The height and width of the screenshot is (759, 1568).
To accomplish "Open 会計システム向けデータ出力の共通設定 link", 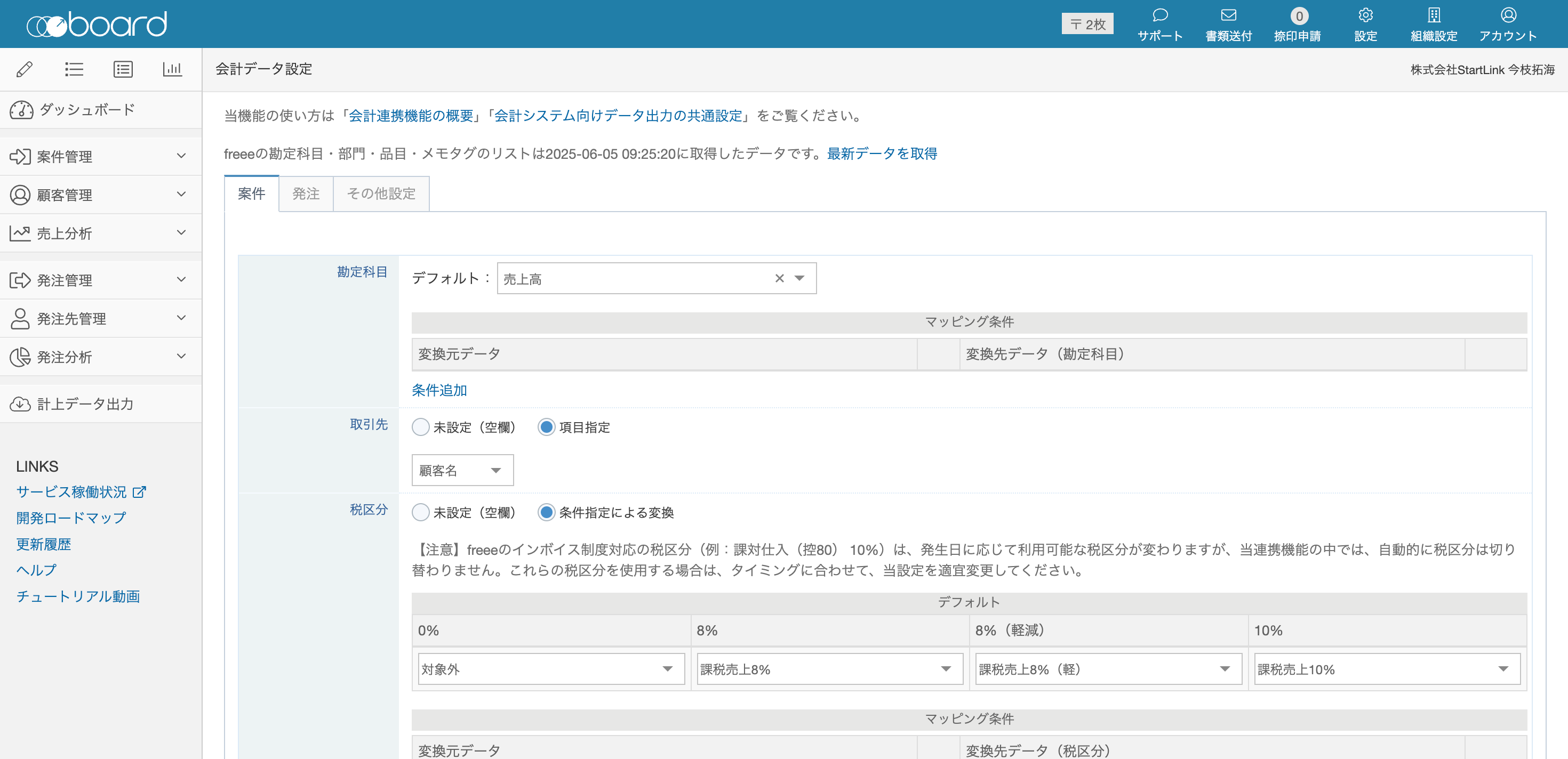I will [x=618, y=116].
